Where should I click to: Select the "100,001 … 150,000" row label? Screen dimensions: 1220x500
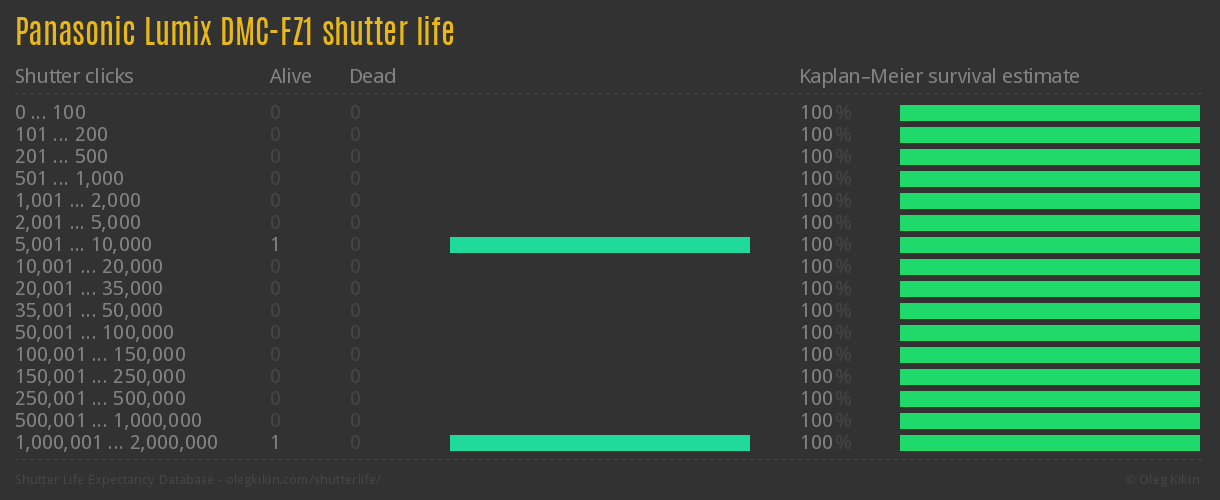point(100,355)
